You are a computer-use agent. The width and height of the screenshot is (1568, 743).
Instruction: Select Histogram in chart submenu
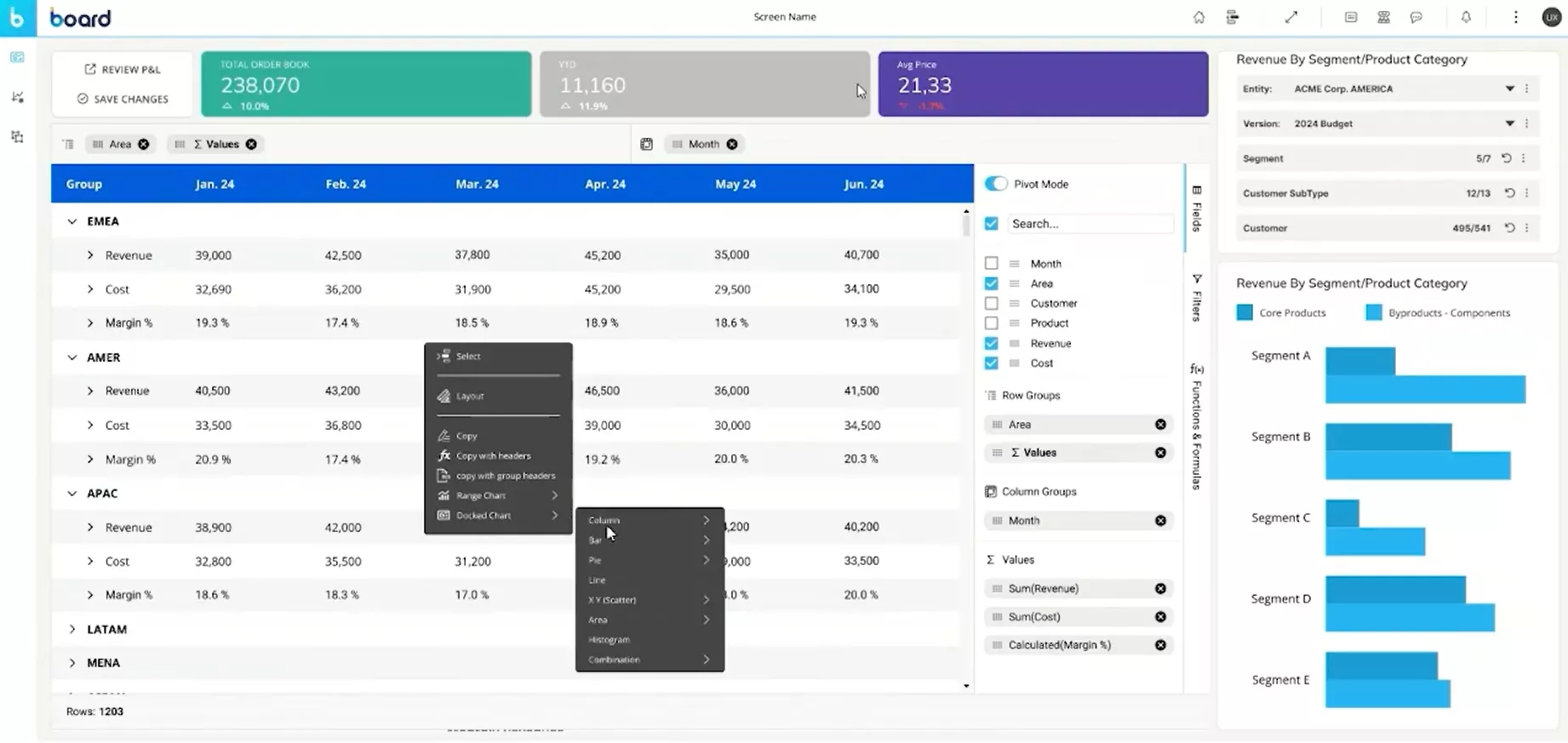(650, 640)
